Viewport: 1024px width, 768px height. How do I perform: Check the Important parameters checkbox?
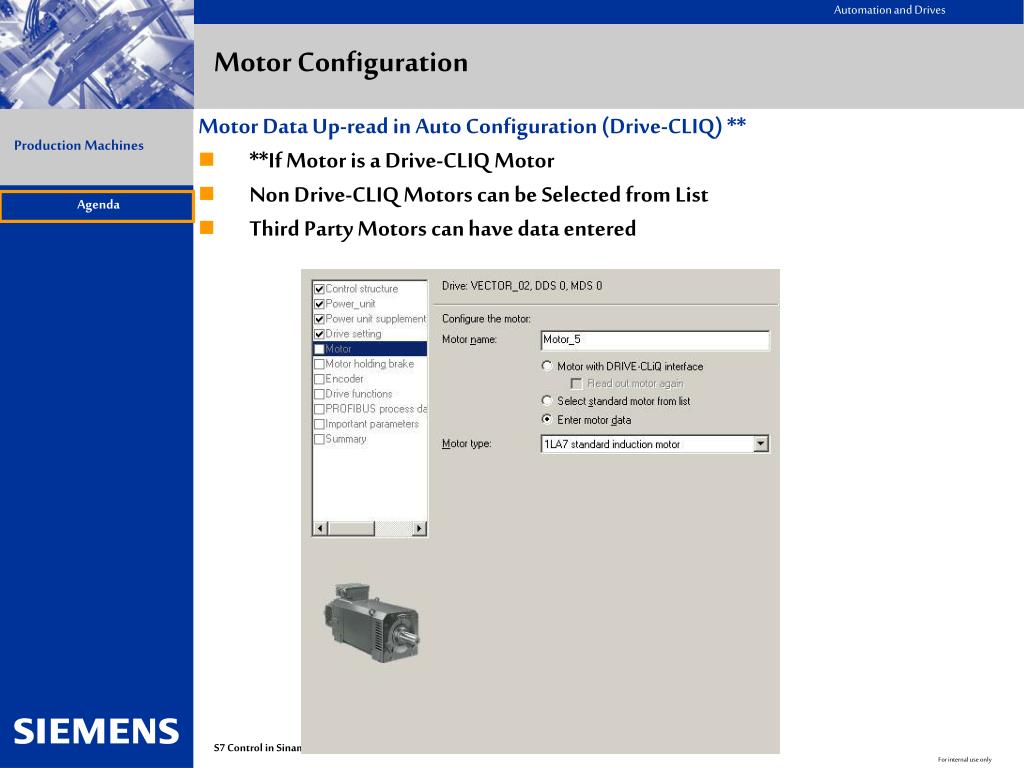click(x=319, y=424)
